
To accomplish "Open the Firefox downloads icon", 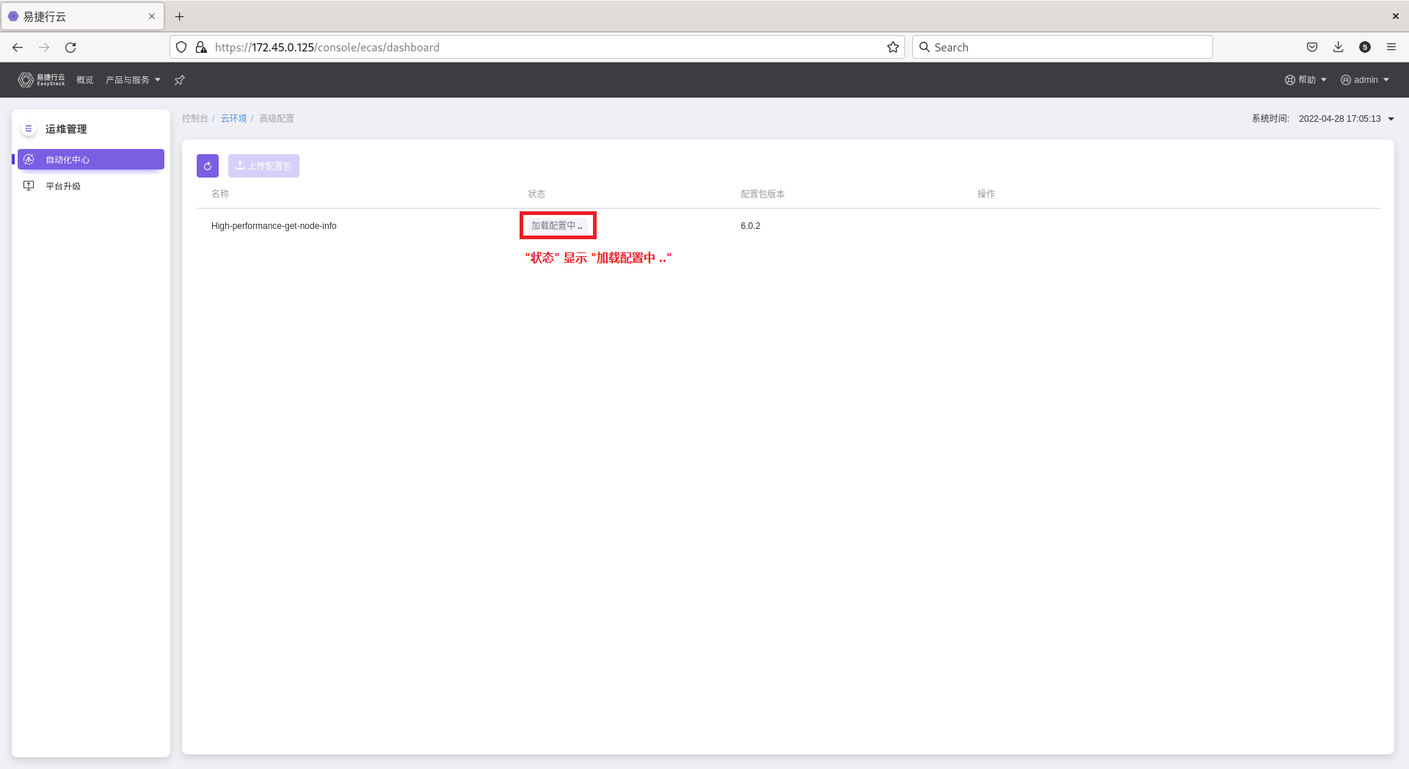I will (1338, 47).
